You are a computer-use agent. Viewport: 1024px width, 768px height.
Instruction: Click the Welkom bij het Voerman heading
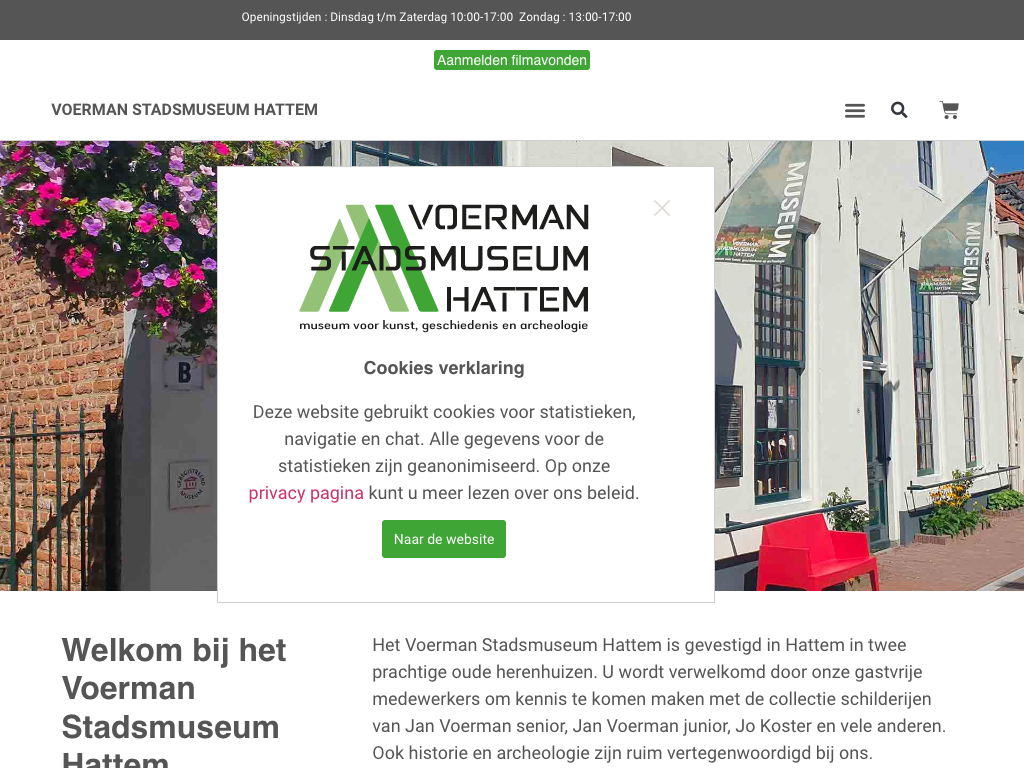[174, 699]
